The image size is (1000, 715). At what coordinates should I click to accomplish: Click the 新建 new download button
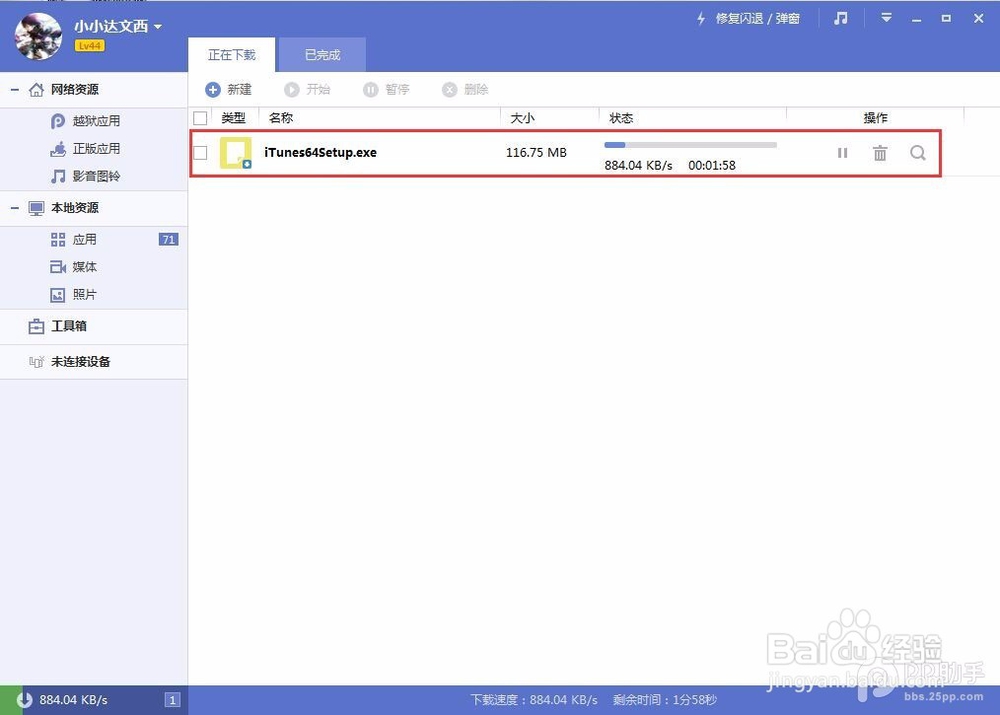tap(229, 89)
